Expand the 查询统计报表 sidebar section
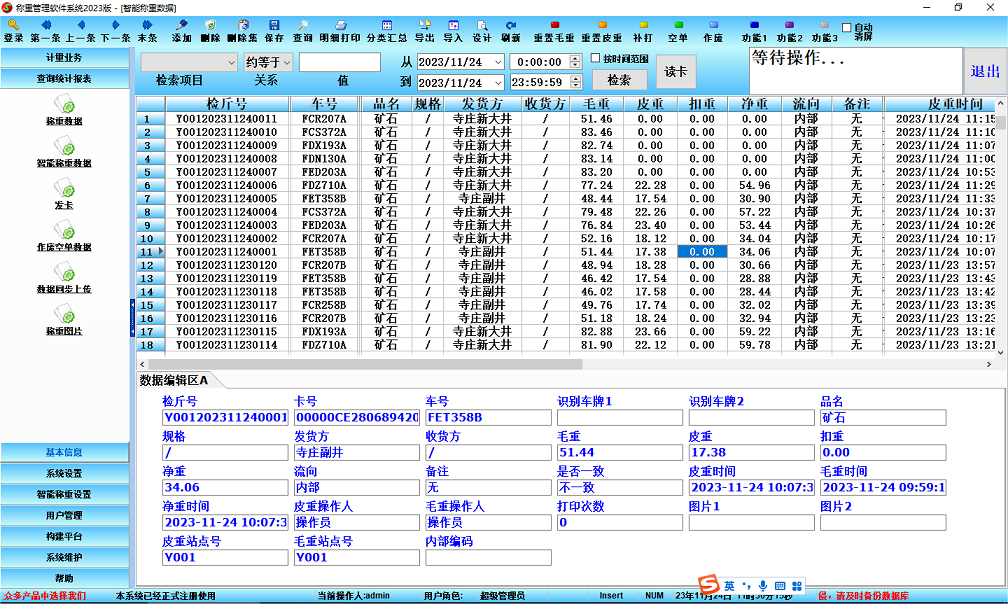 click(64, 79)
